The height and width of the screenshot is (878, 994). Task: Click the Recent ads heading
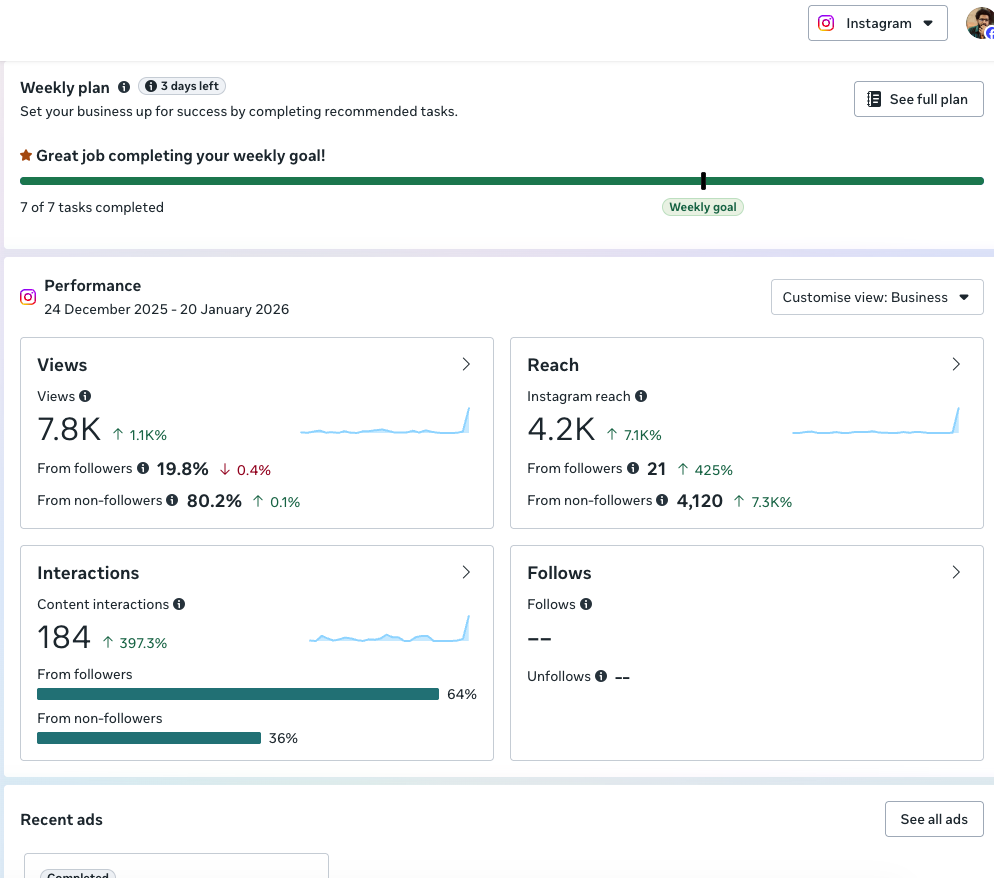pyautogui.click(x=61, y=820)
